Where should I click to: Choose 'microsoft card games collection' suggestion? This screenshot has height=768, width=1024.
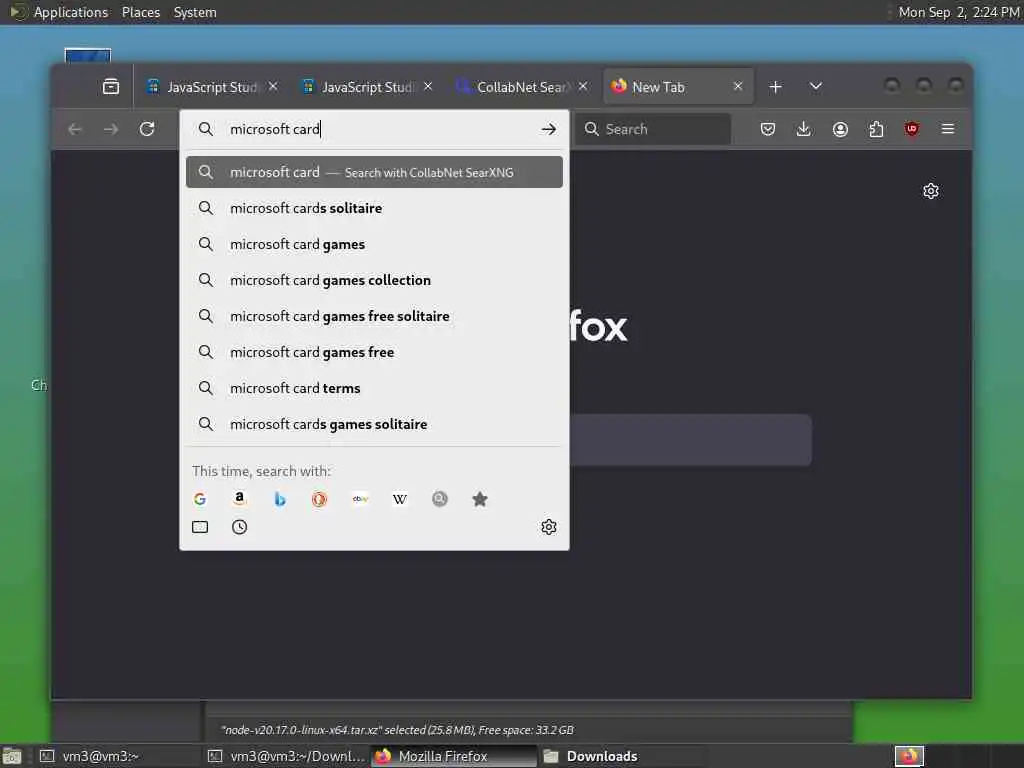pyautogui.click(x=374, y=280)
